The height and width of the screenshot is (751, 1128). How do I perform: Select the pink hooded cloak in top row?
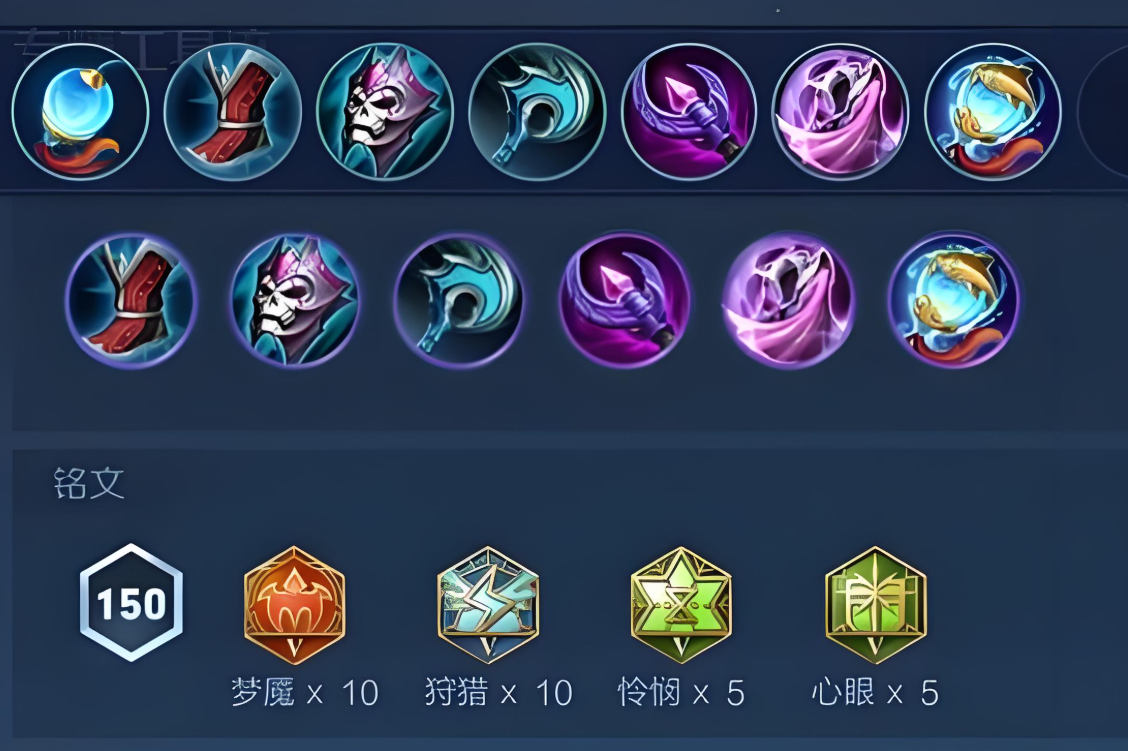pyautogui.click(x=840, y=111)
